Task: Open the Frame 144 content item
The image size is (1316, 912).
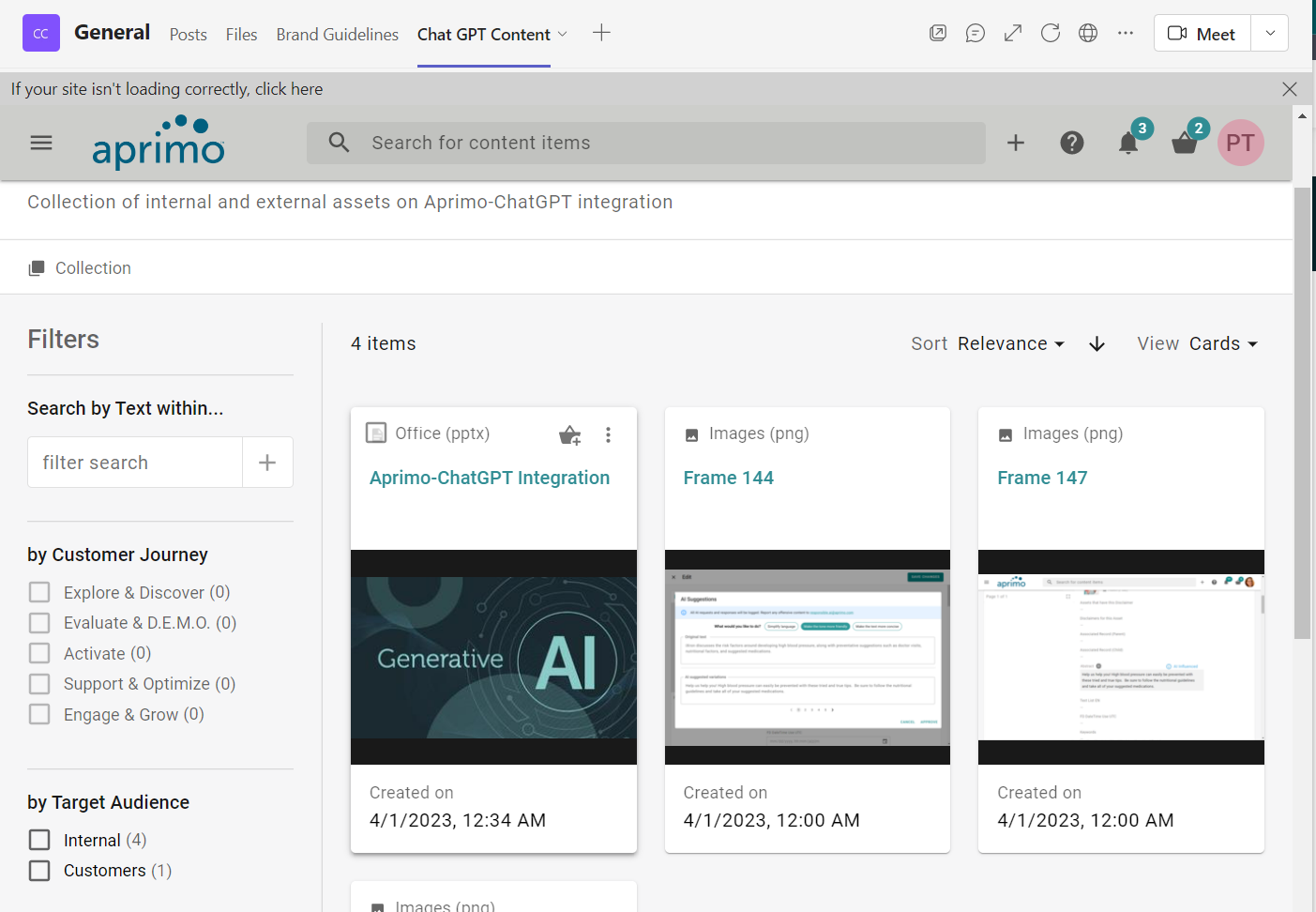Action: point(728,478)
